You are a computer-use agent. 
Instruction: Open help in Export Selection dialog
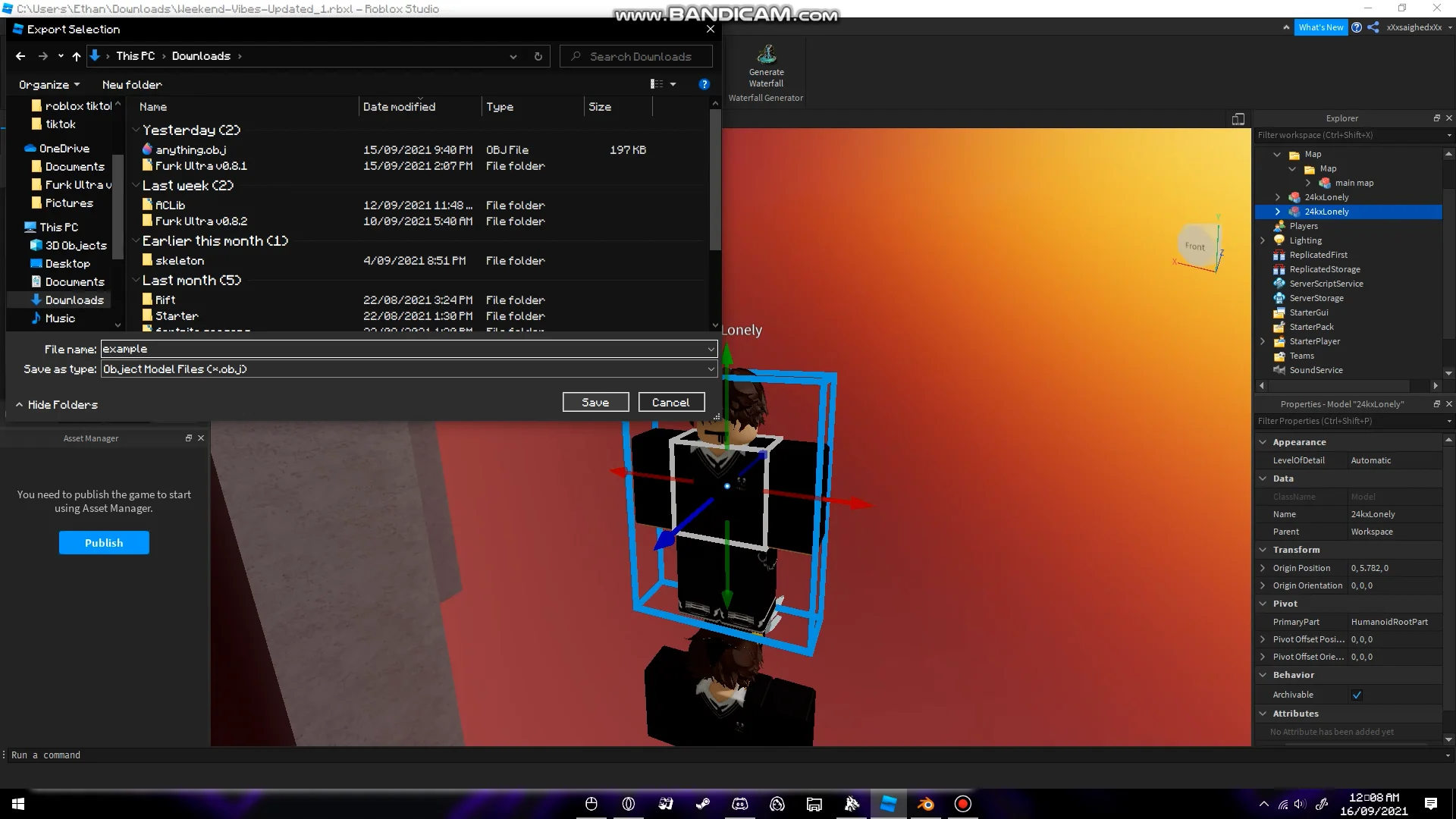[704, 84]
